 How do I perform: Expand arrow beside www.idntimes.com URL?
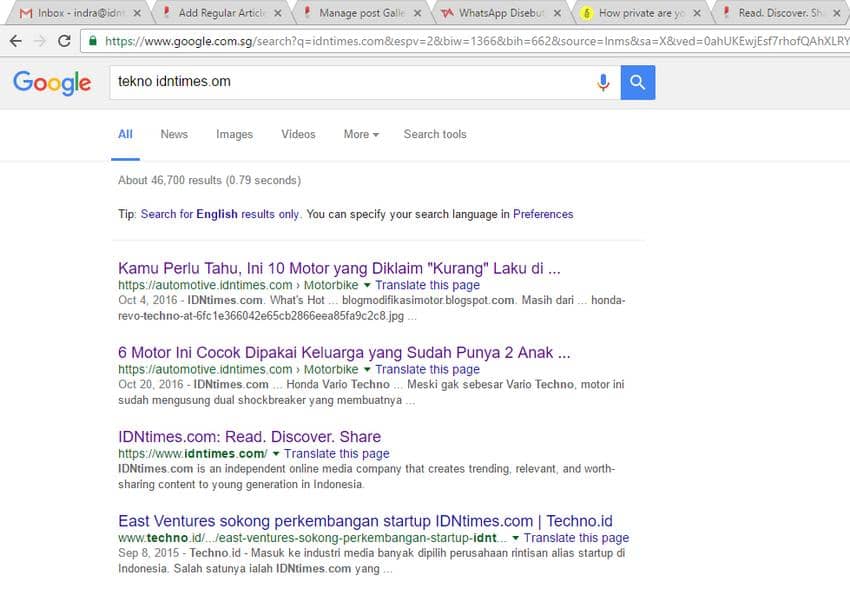276,454
